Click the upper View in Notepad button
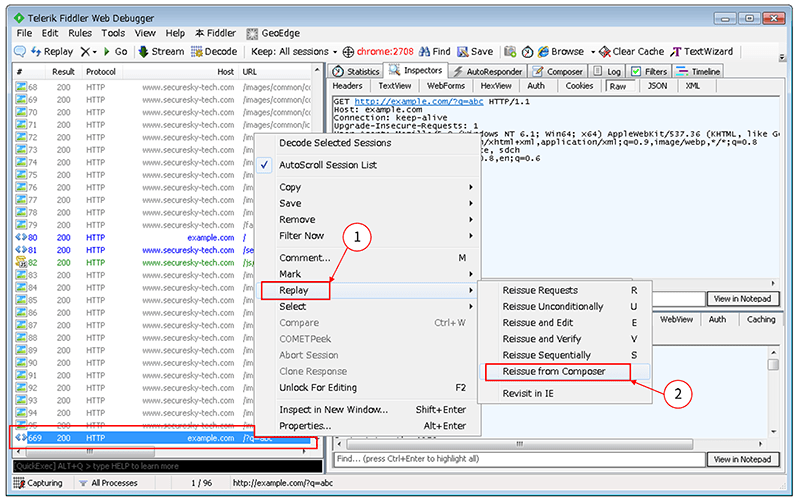This screenshot has width=800, height=502. [x=742, y=298]
